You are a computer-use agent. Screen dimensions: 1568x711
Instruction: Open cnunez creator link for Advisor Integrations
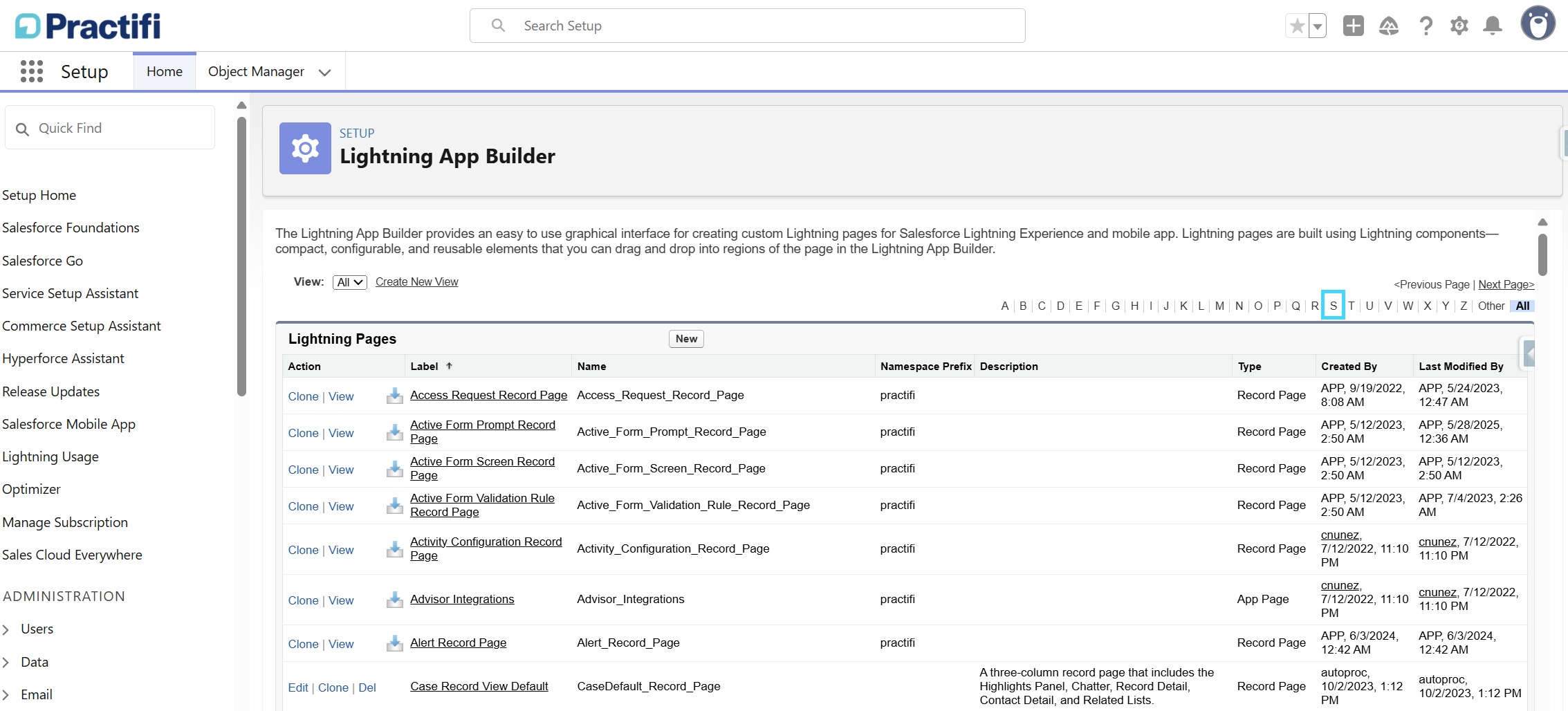[1340, 585]
